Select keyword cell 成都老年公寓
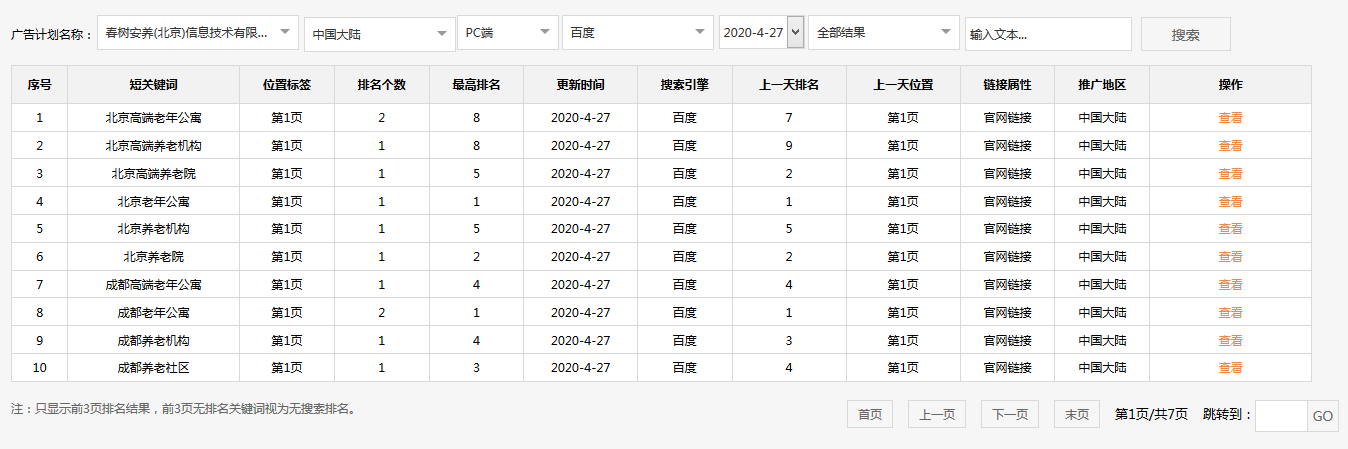1348x449 pixels. tap(154, 312)
